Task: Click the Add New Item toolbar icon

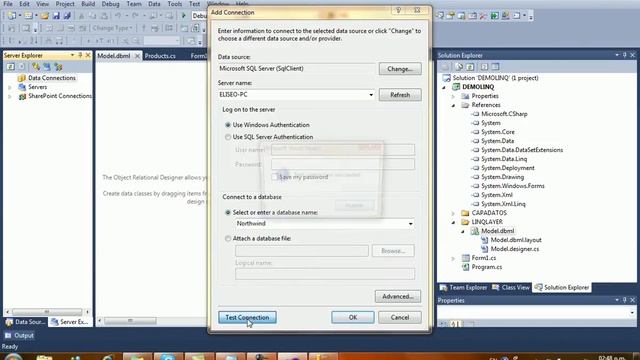Action: pyautogui.click(x=28, y=16)
